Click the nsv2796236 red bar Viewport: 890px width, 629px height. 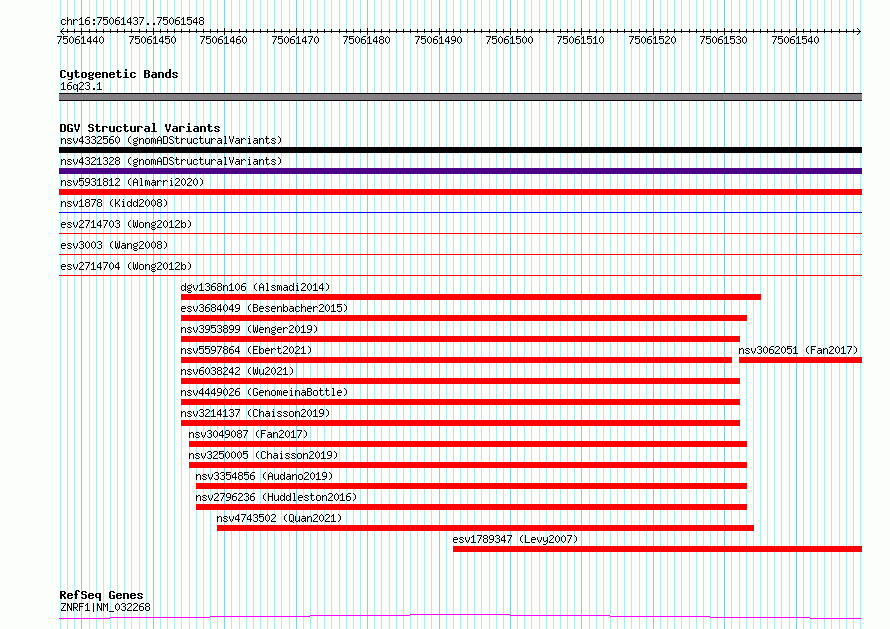pos(471,507)
